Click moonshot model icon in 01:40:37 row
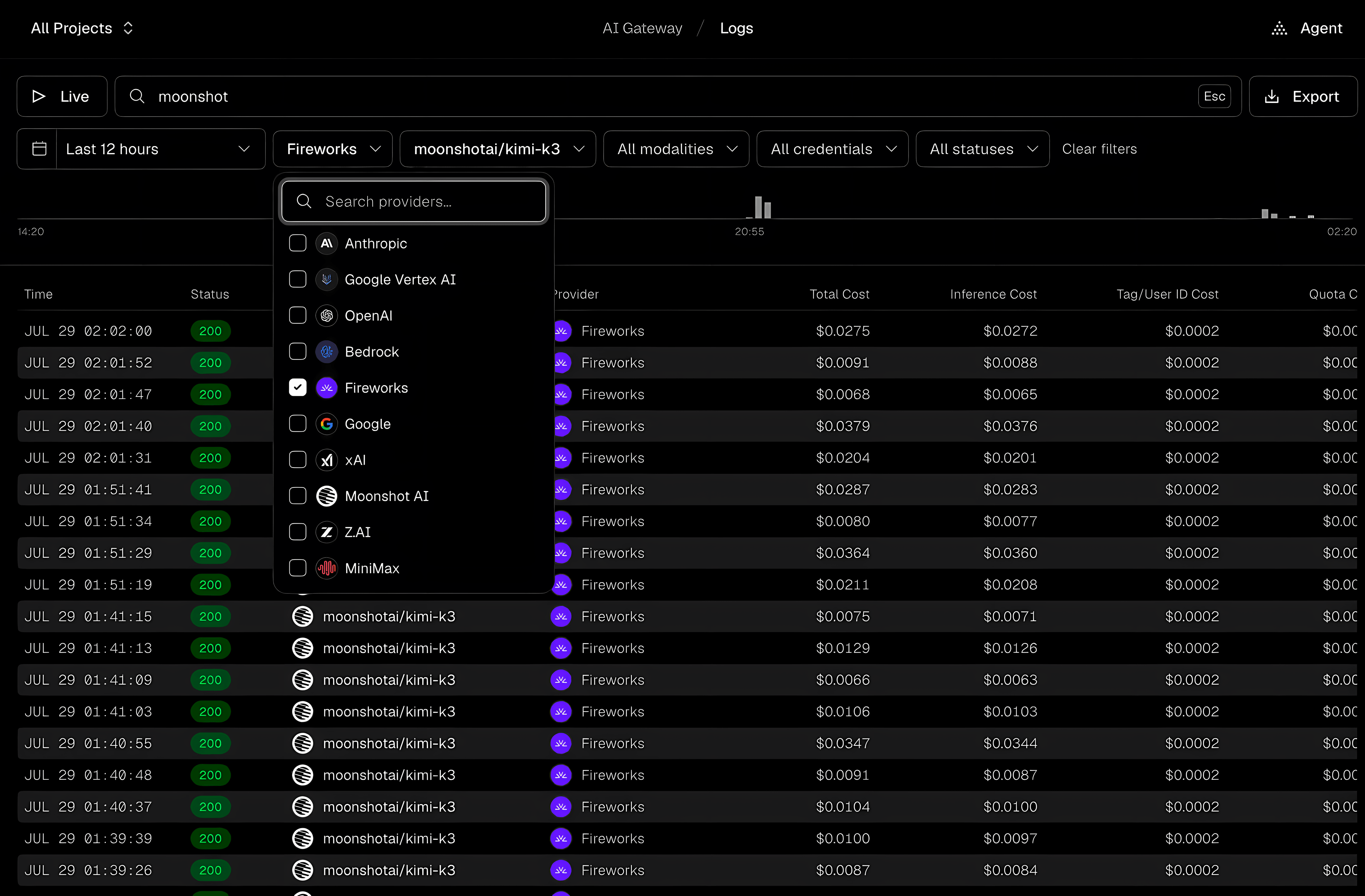This screenshot has height=896, width=1365. (x=302, y=807)
